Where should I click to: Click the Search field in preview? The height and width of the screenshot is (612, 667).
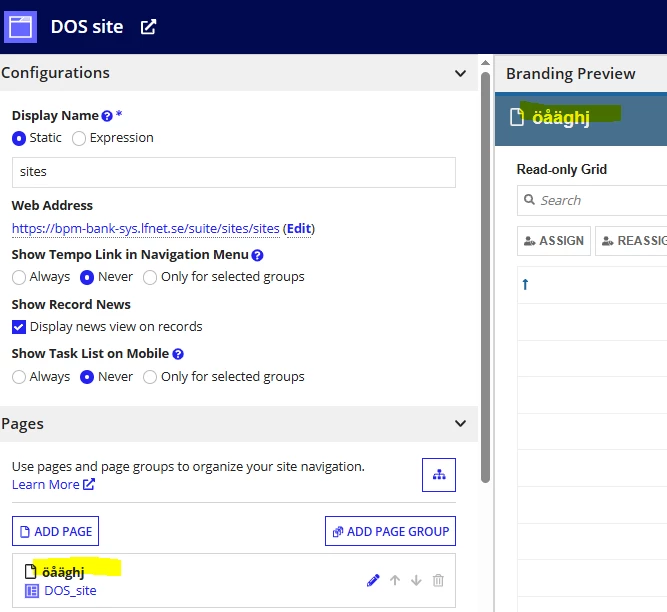592,200
